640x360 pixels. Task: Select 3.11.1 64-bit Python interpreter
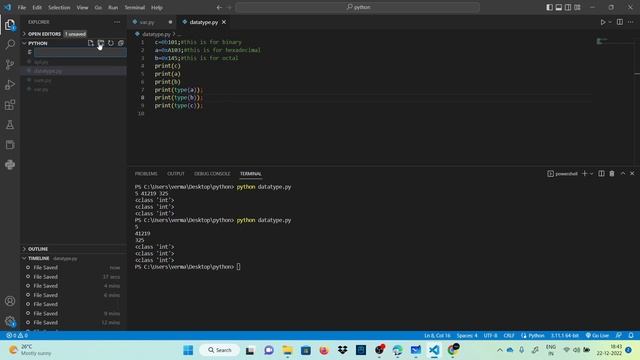(x=564, y=336)
